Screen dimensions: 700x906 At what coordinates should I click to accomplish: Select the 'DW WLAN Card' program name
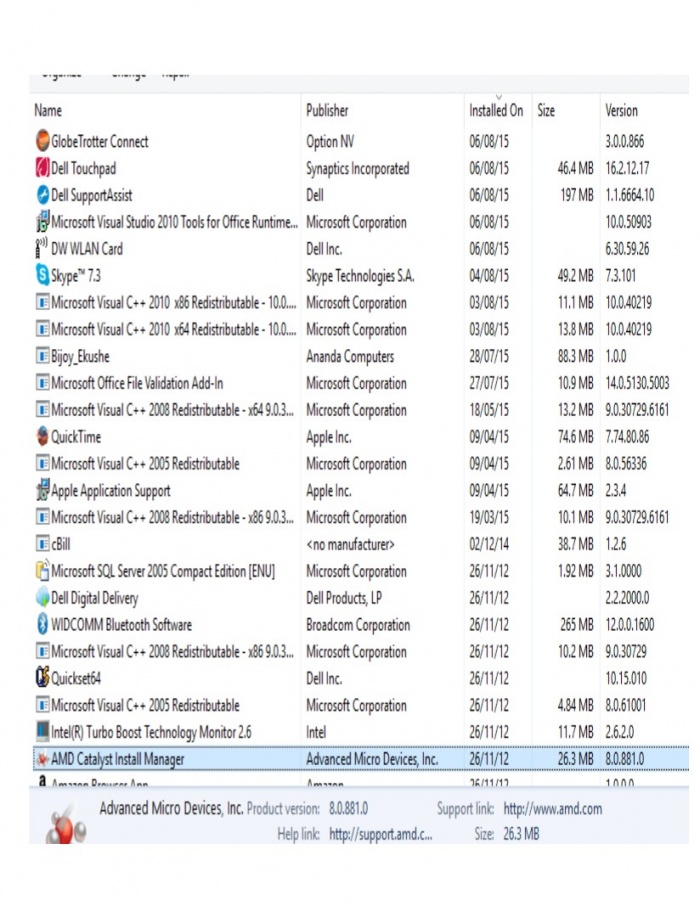87,249
